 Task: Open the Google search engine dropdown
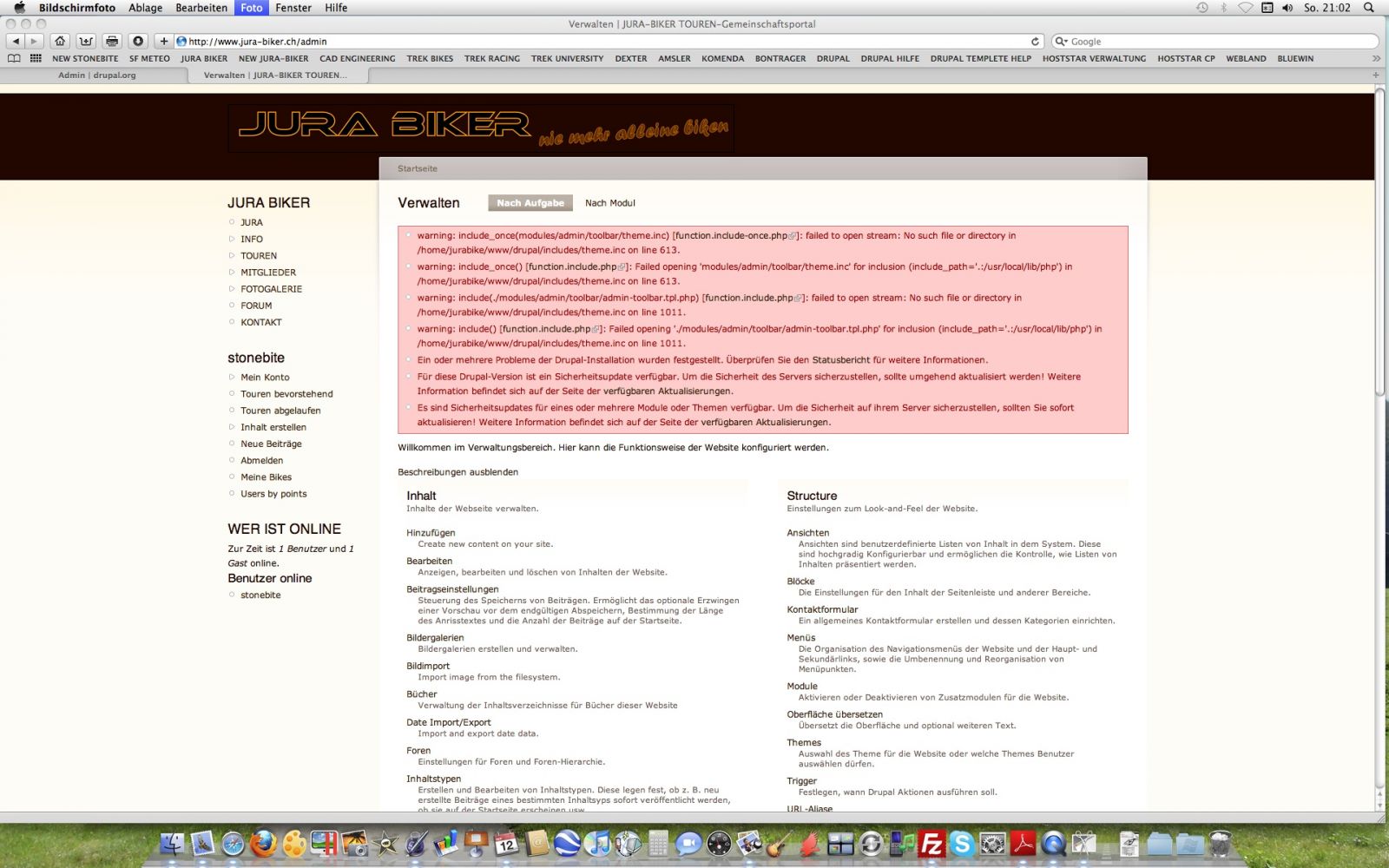click(x=1061, y=41)
